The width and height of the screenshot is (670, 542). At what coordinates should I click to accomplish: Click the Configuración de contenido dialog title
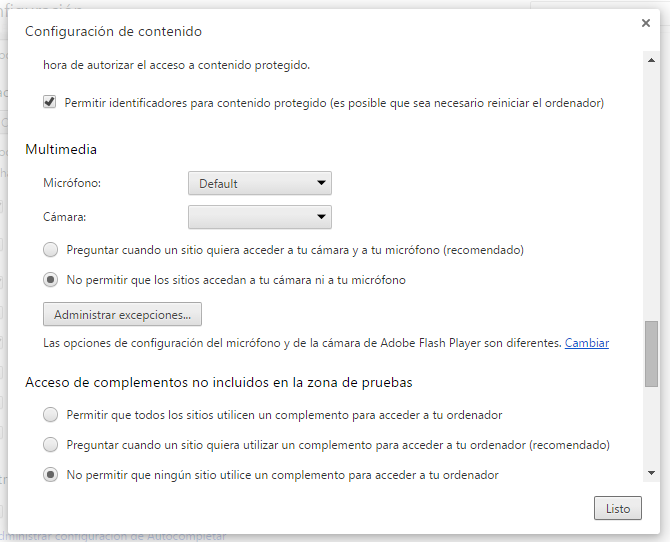point(113,31)
